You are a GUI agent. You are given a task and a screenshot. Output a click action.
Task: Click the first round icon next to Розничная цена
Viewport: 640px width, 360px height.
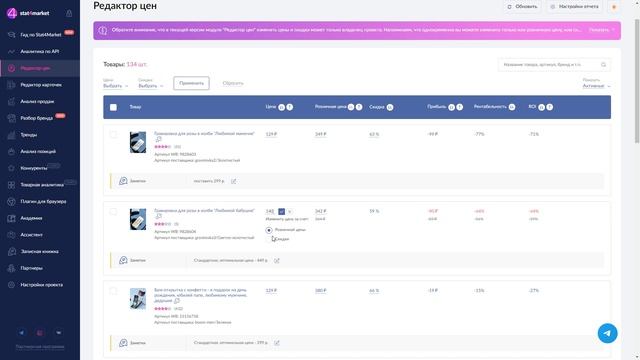click(351, 107)
